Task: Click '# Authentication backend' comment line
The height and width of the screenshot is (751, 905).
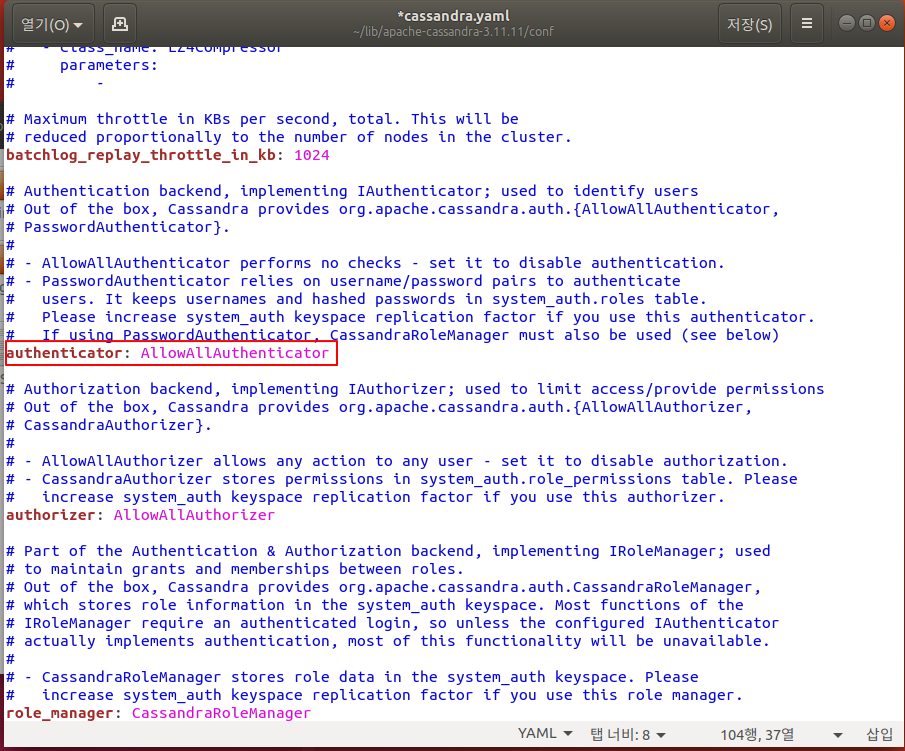Action: pyautogui.click(x=352, y=190)
